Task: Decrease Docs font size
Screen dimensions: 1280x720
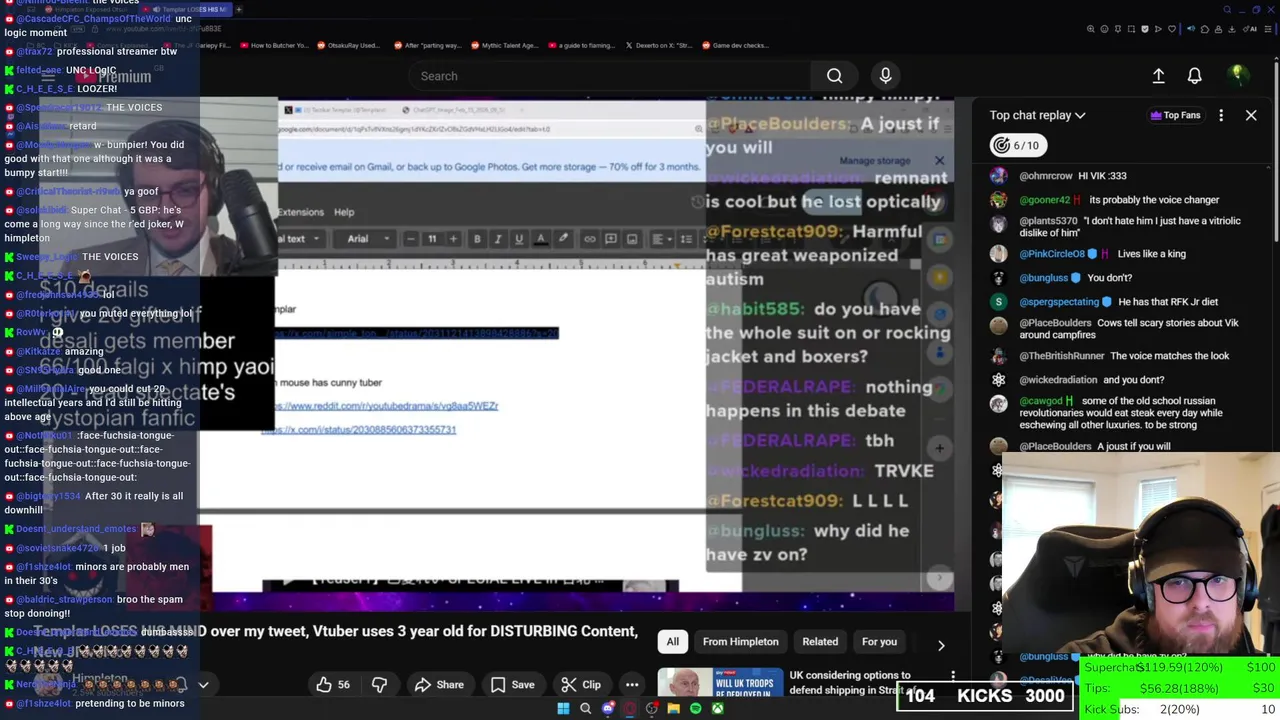Action: tap(410, 239)
